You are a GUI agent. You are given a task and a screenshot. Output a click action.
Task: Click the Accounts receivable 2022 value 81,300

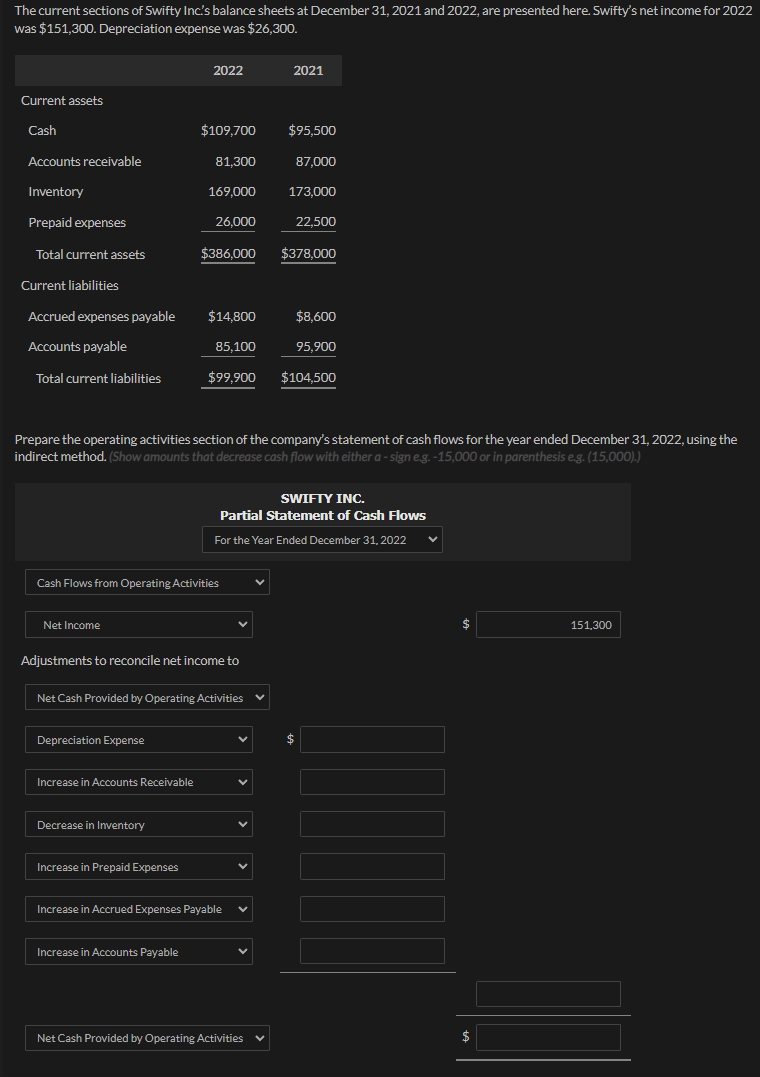click(x=235, y=161)
